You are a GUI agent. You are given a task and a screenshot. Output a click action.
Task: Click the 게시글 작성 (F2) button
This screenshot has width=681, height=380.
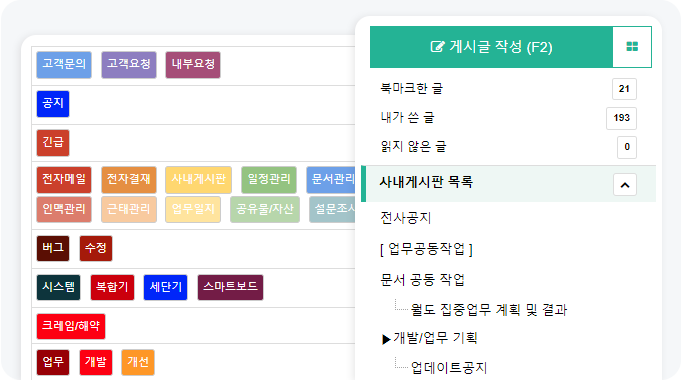(491, 47)
